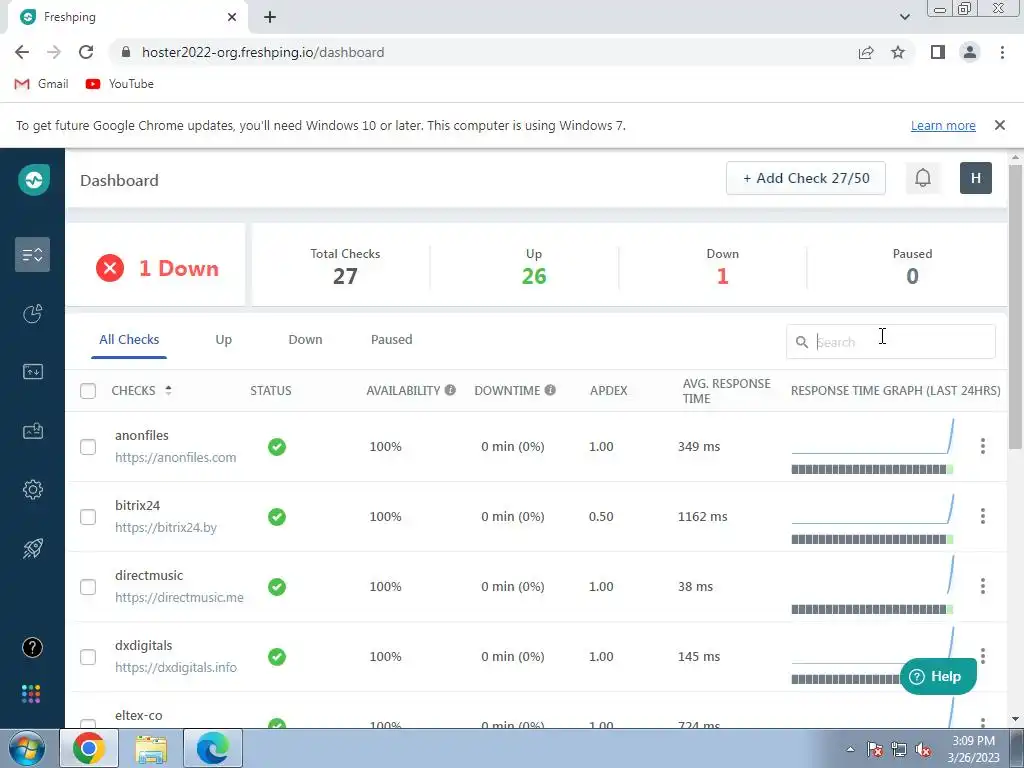Show hidden system tray icons arrow

[x=850, y=748]
